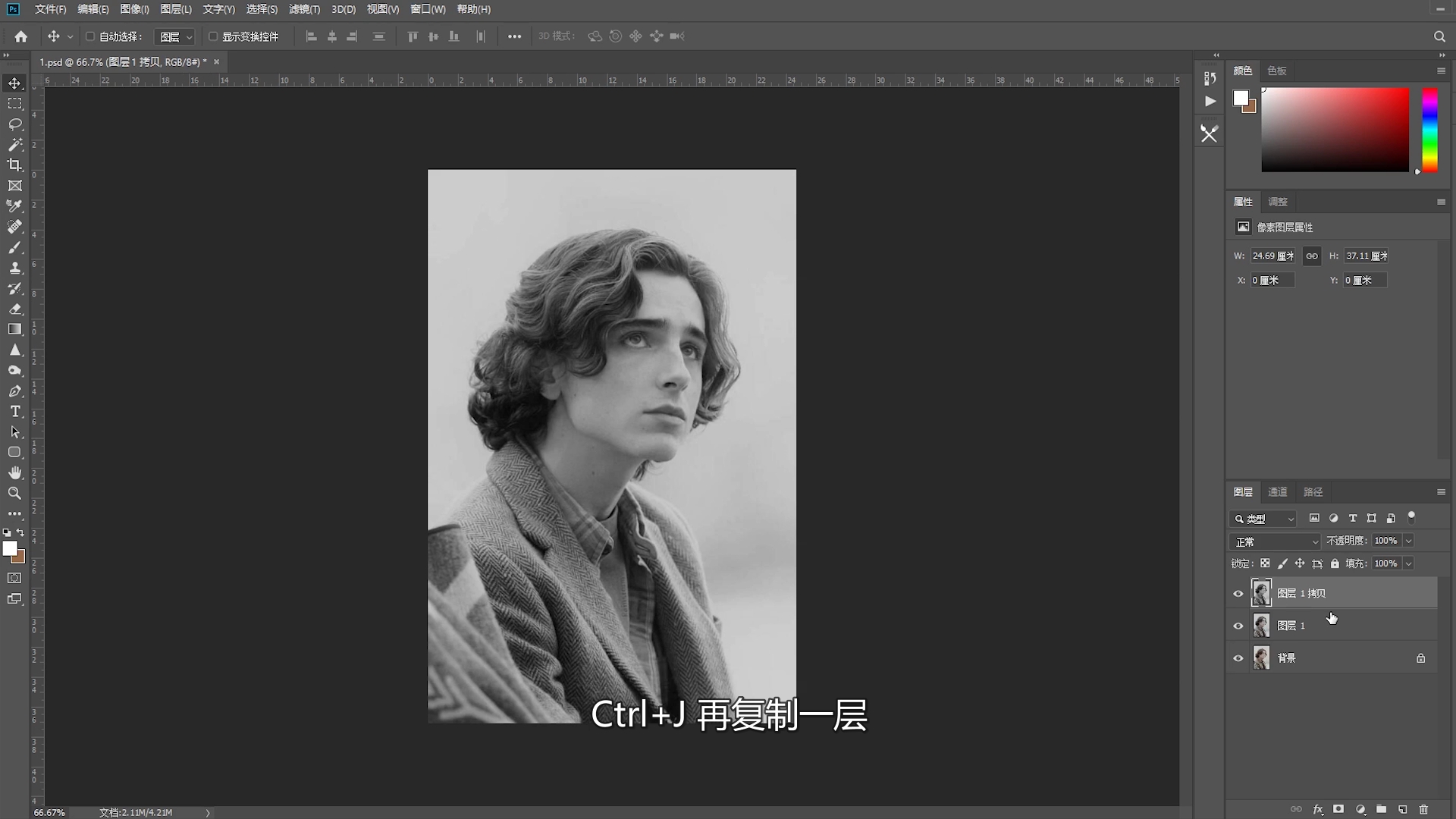Open the 滤镜(T) menu
The image size is (1456, 819).
click(304, 9)
